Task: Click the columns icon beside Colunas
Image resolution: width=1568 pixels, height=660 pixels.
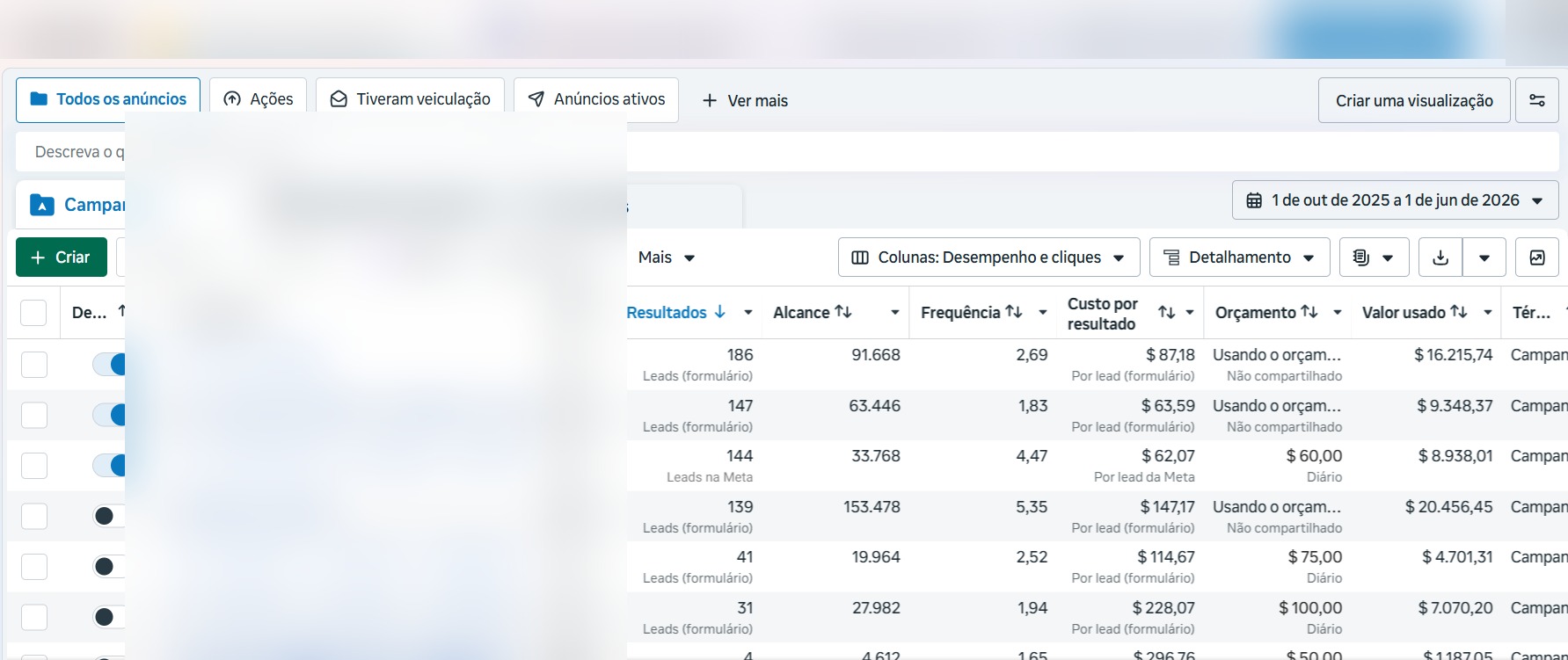Action: (860, 257)
